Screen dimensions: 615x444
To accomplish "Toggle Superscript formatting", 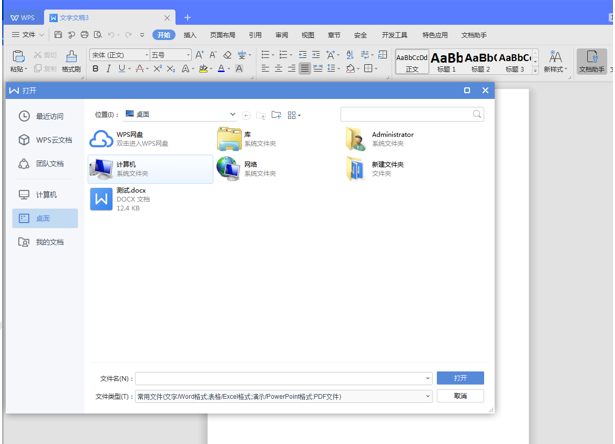I will (157, 69).
